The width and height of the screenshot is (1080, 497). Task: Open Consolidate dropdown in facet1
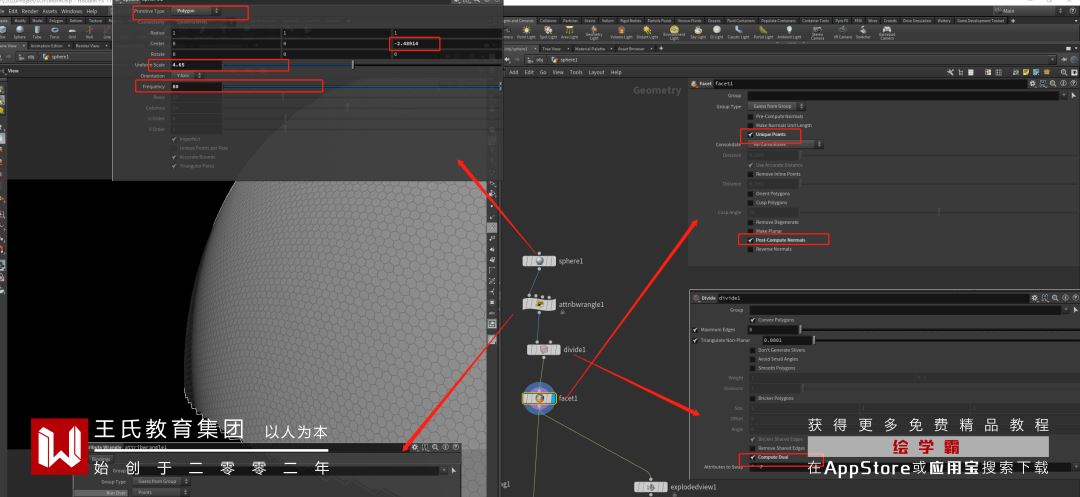785,145
